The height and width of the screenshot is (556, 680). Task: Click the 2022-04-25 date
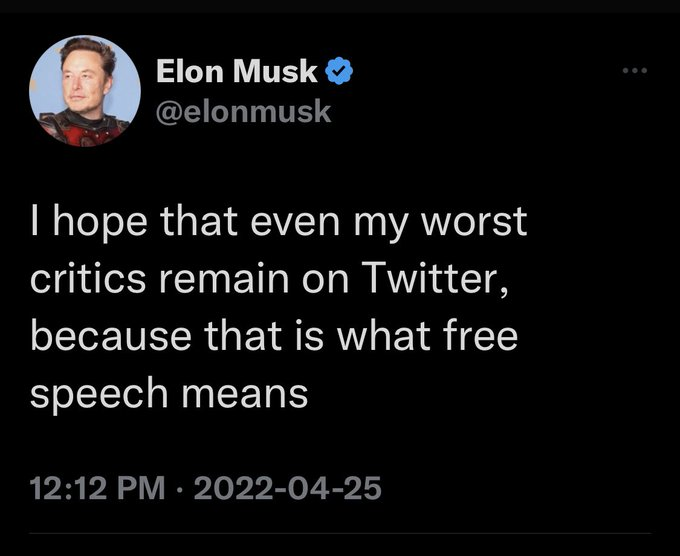[288, 488]
